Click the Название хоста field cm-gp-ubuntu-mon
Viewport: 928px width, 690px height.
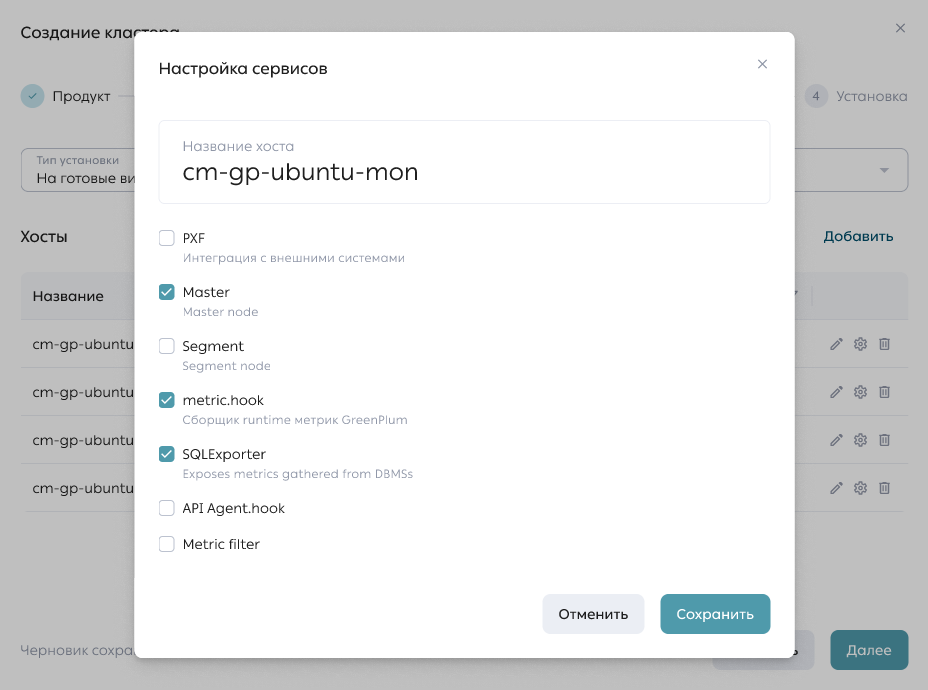[464, 162]
